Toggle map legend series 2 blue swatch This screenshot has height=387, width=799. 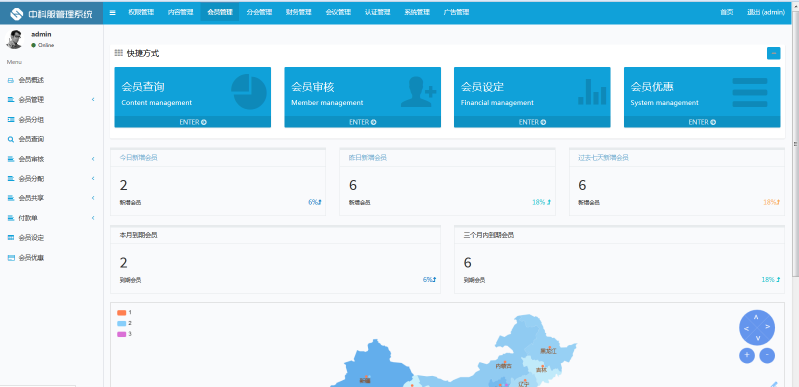tap(122, 323)
